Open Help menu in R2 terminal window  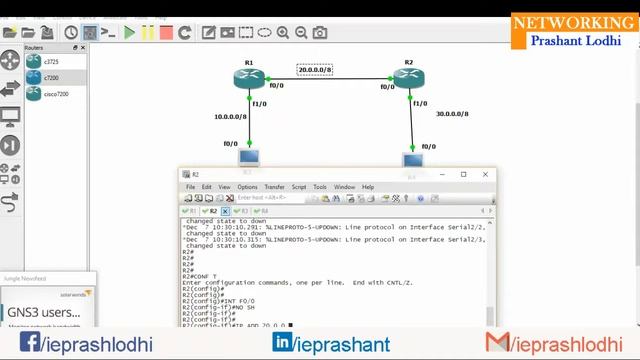pos(368,187)
